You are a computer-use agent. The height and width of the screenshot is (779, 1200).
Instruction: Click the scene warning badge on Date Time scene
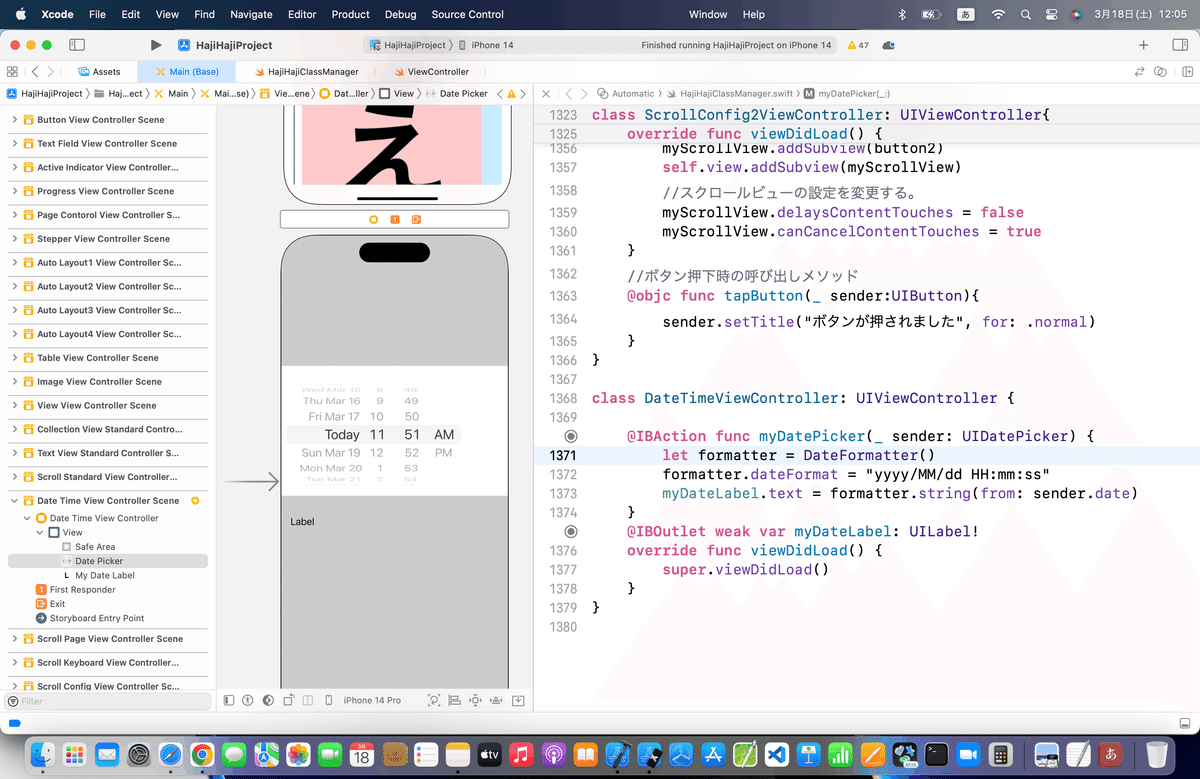pyautogui.click(x=195, y=500)
